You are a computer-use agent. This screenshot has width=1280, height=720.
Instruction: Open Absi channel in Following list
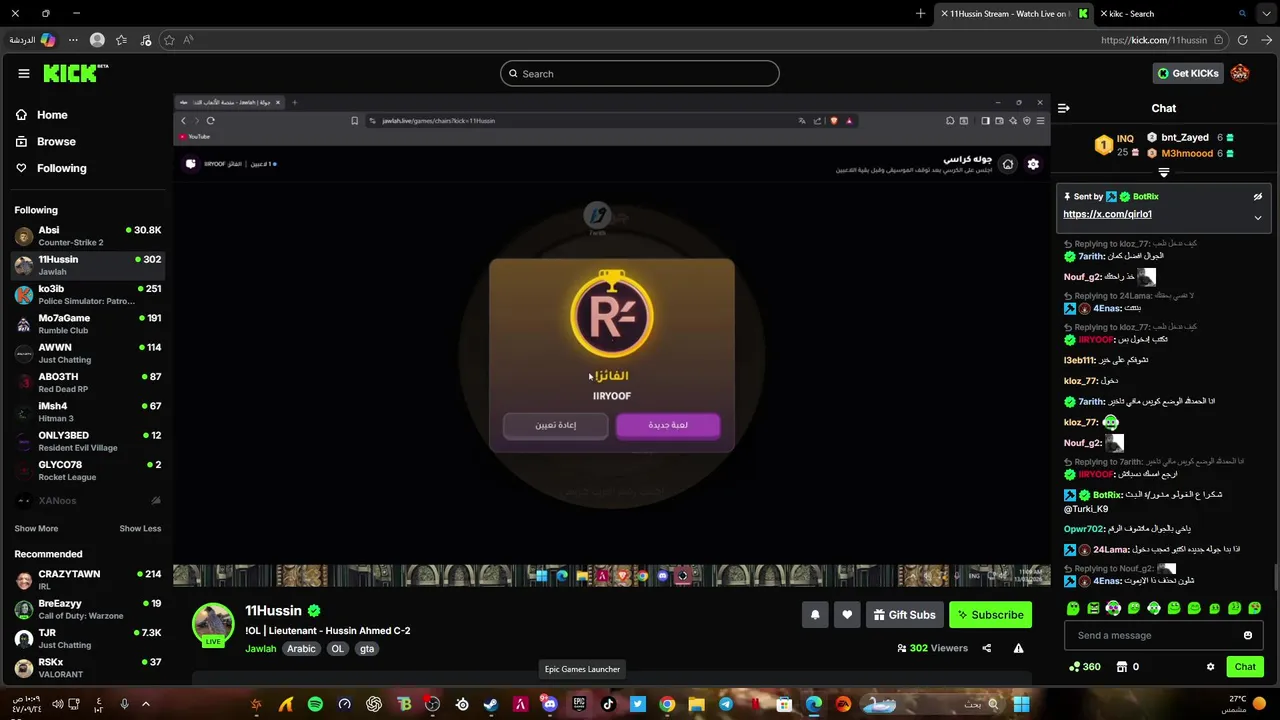(88, 236)
